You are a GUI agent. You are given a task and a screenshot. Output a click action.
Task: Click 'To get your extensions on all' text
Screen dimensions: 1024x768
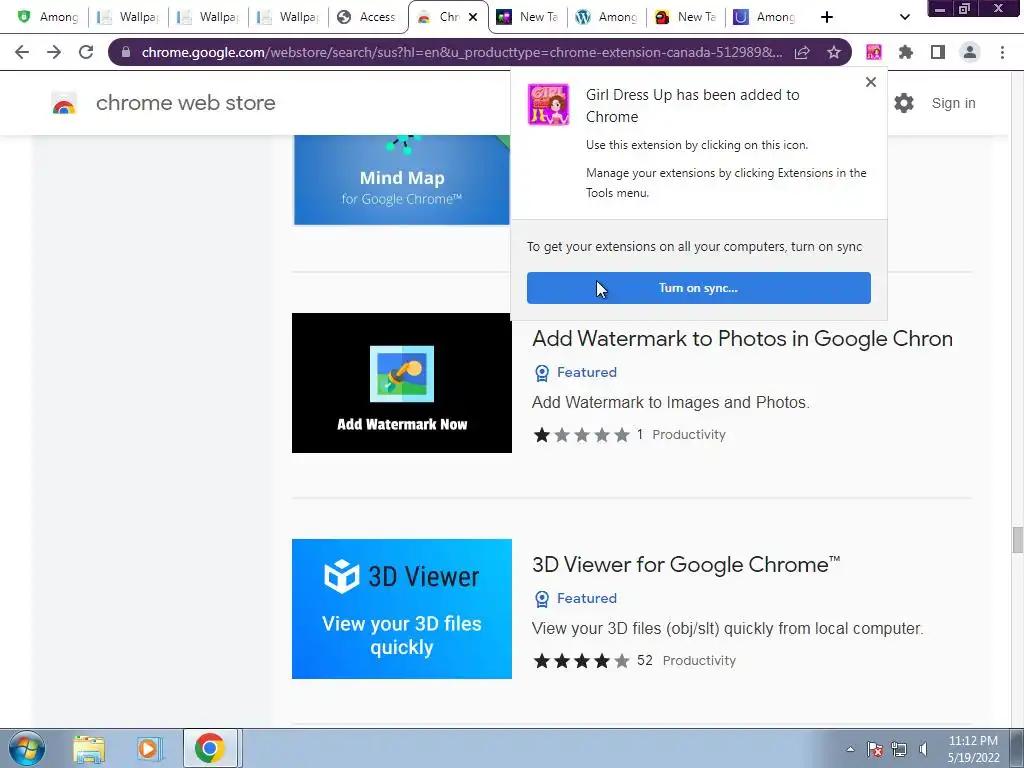(695, 247)
